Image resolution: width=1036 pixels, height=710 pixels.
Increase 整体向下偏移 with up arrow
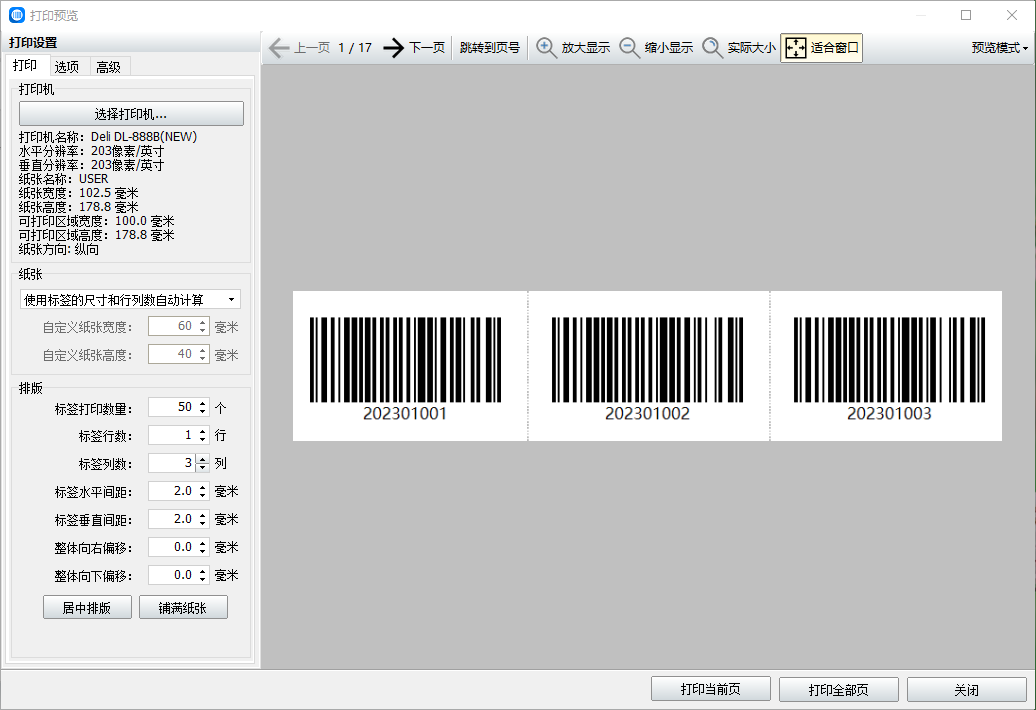[x=203, y=571]
